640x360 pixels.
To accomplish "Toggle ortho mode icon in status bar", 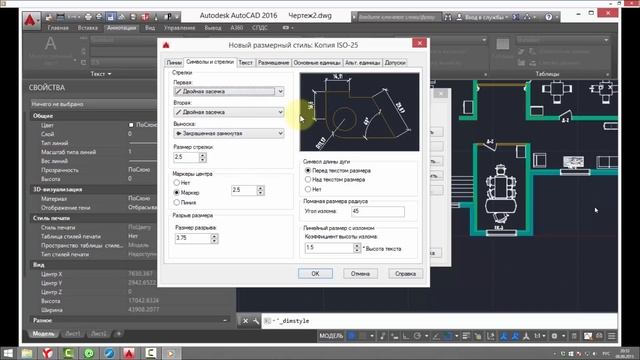I will click(406, 336).
